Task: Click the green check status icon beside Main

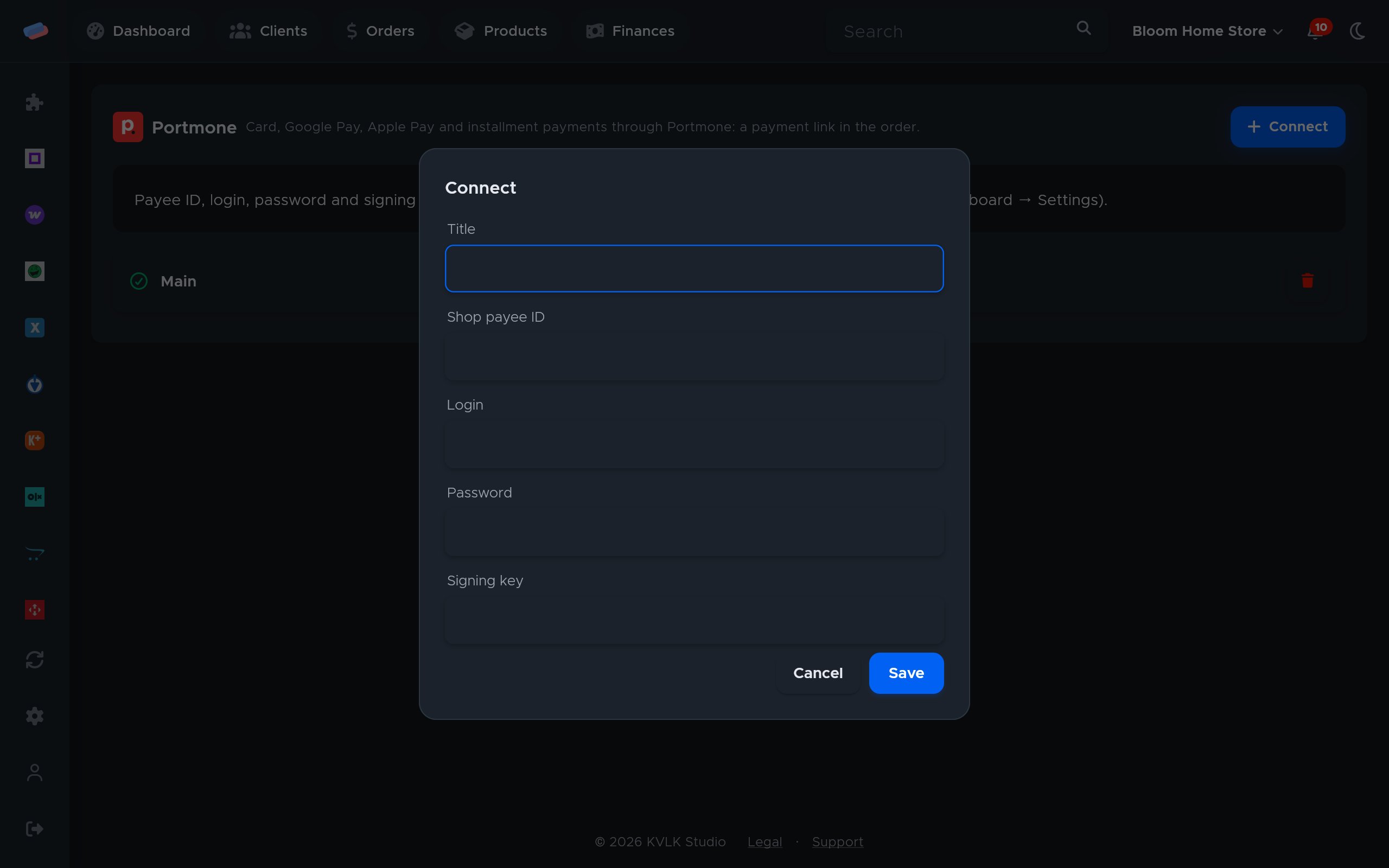Action: tap(139, 282)
